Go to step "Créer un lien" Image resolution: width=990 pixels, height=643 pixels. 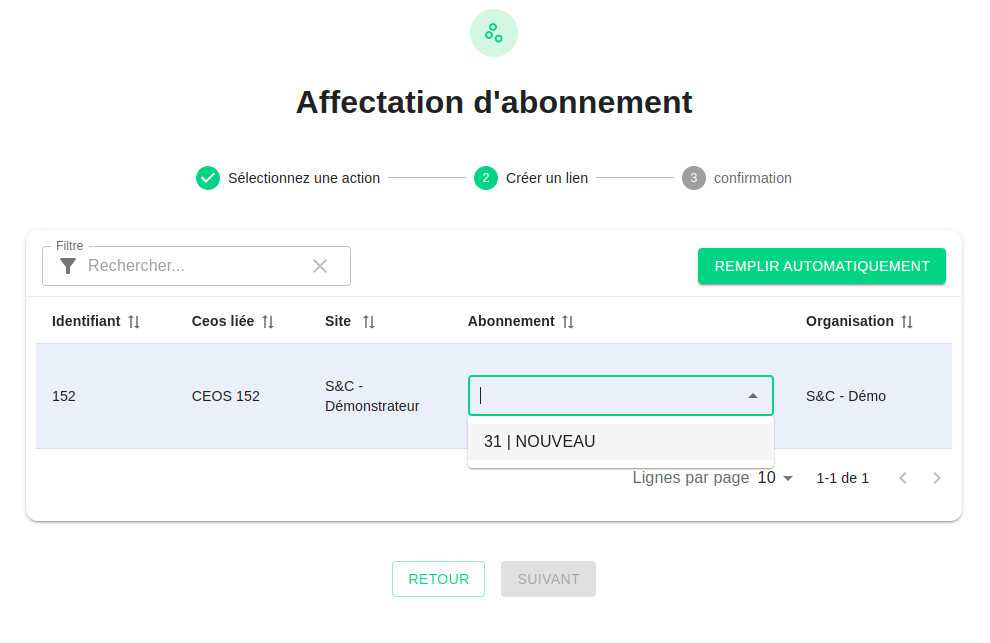(546, 178)
